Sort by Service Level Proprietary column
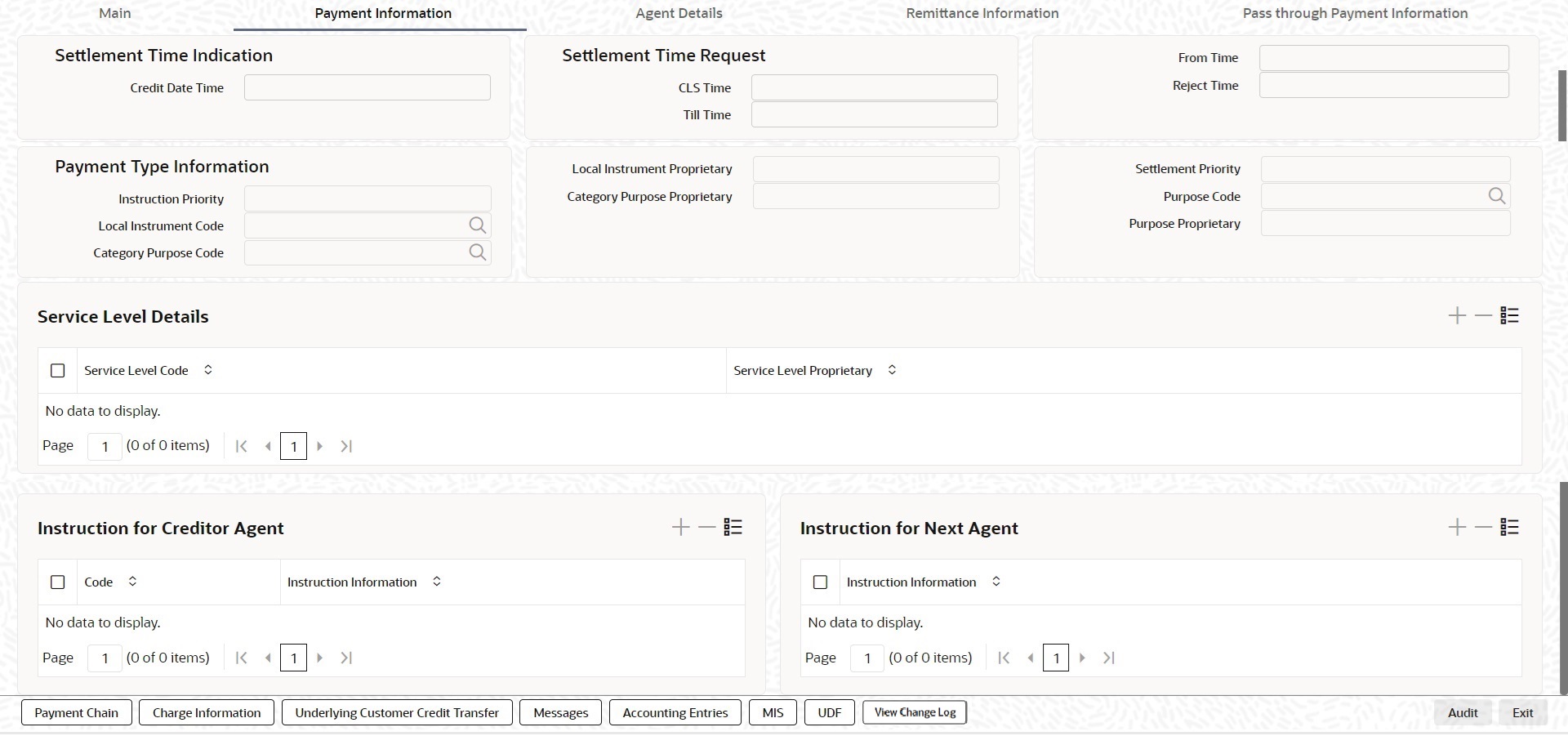 (x=892, y=370)
